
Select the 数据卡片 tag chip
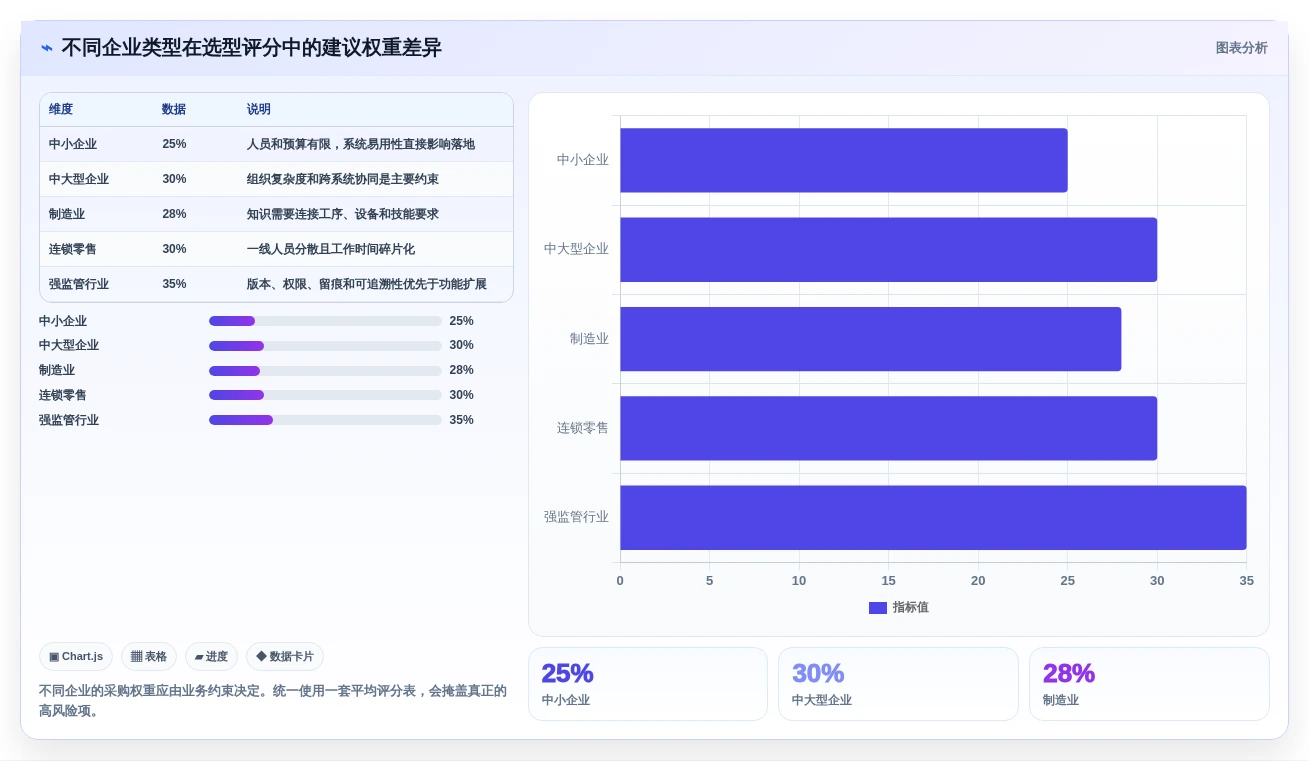coord(285,656)
